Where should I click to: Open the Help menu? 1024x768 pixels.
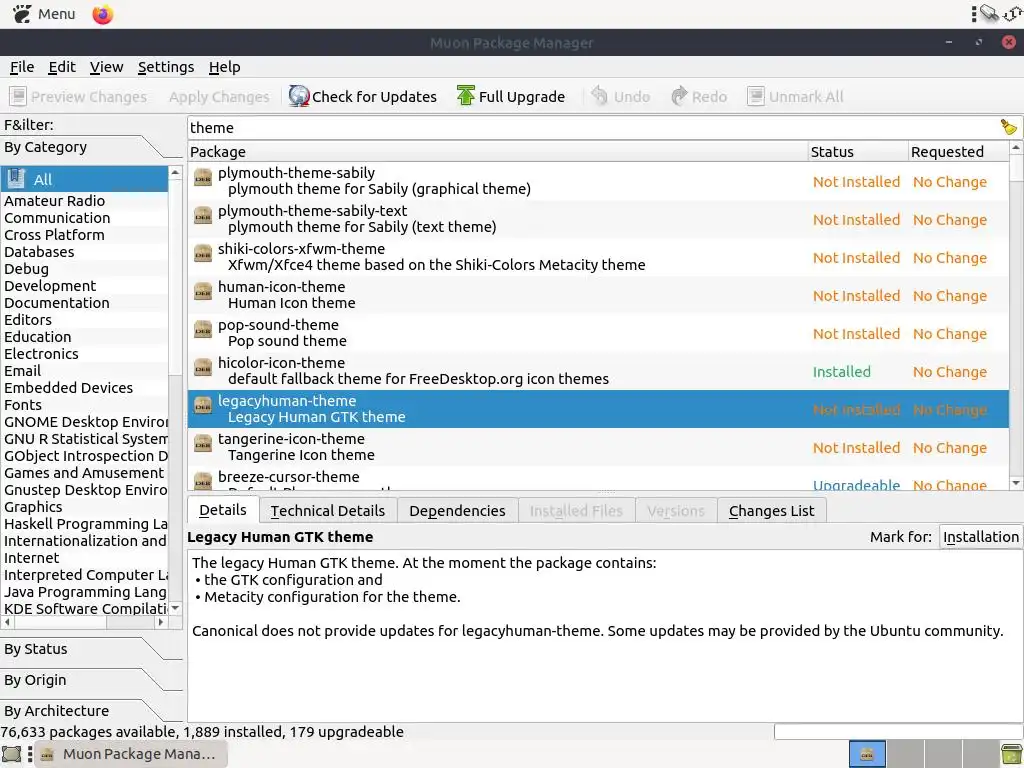(x=225, y=67)
